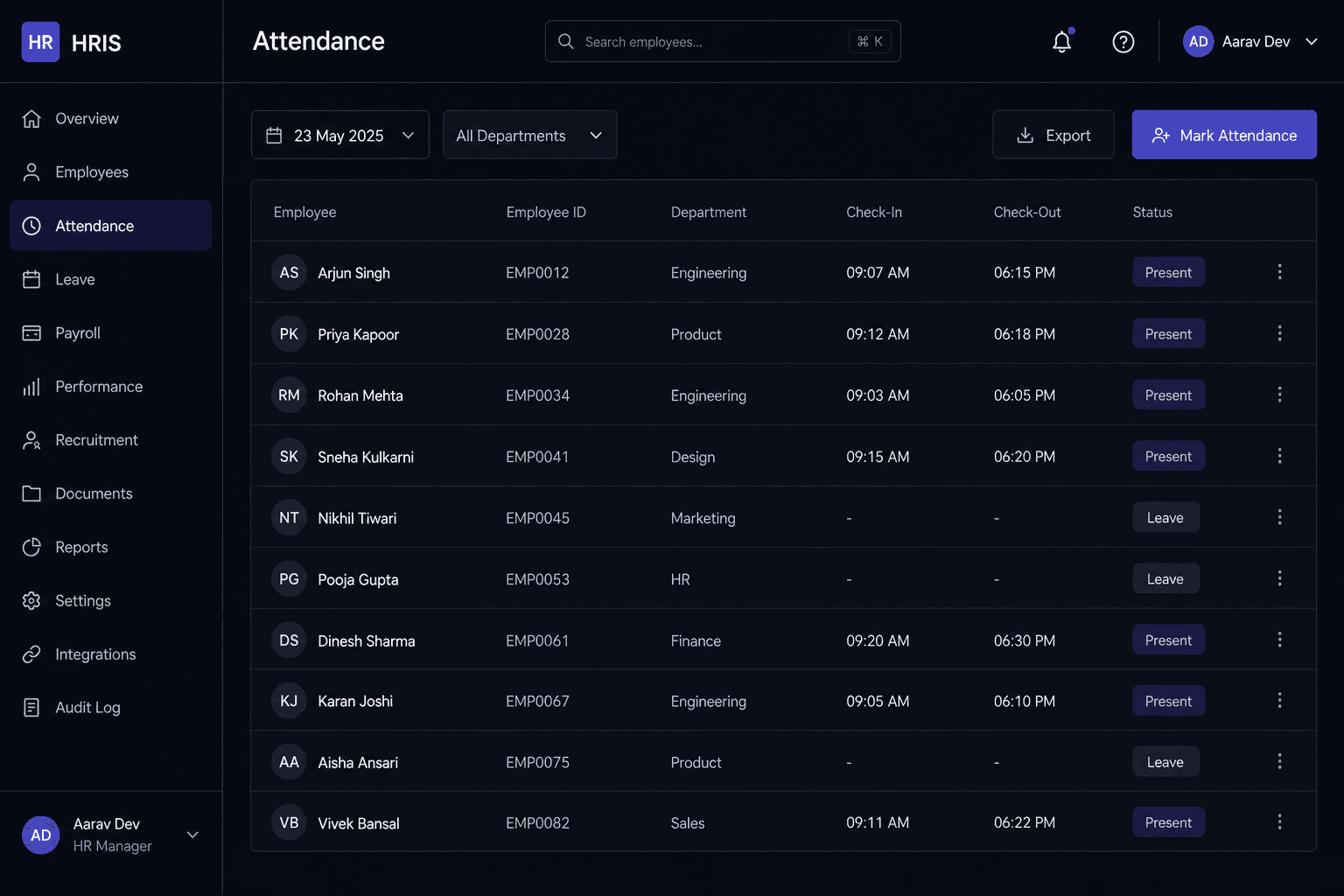This screenshot has width=1344, height=896.
Task: Open row actions for Dinesh Sharma
Action: pos(1279,640)
